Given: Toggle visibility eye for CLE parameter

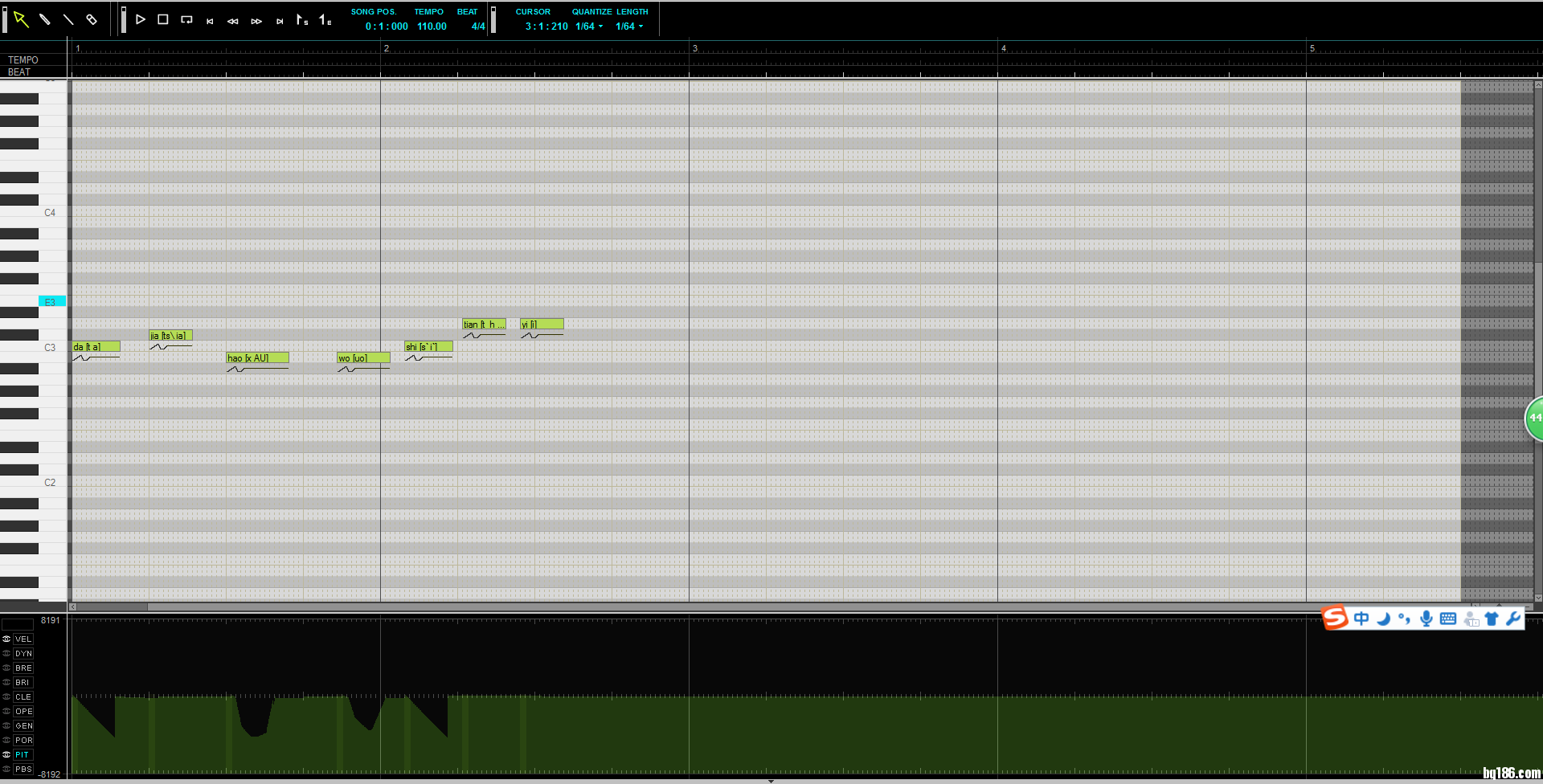Looking at the screenshot, I should (x=6, y=697).
